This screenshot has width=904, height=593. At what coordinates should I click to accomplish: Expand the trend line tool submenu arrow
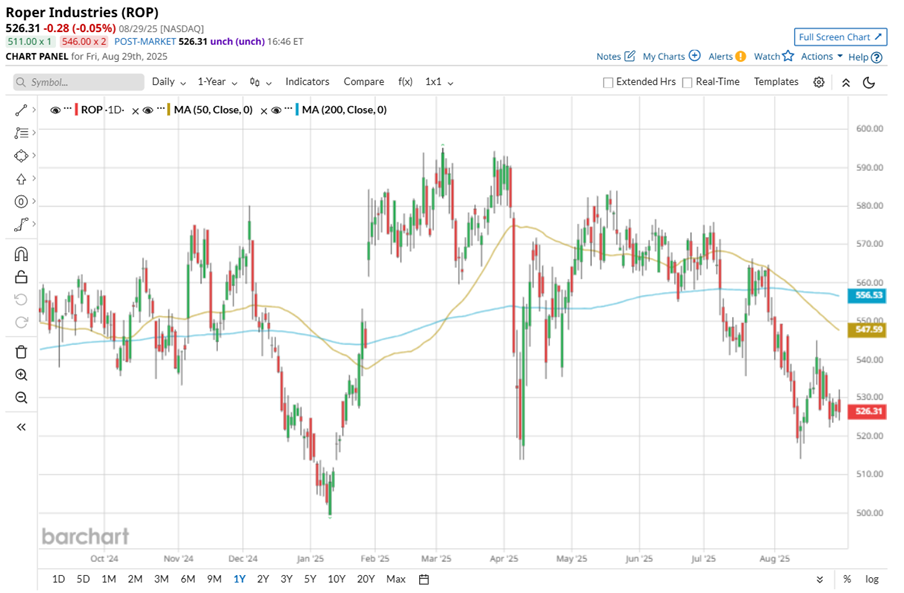click(x=34, y=109)
